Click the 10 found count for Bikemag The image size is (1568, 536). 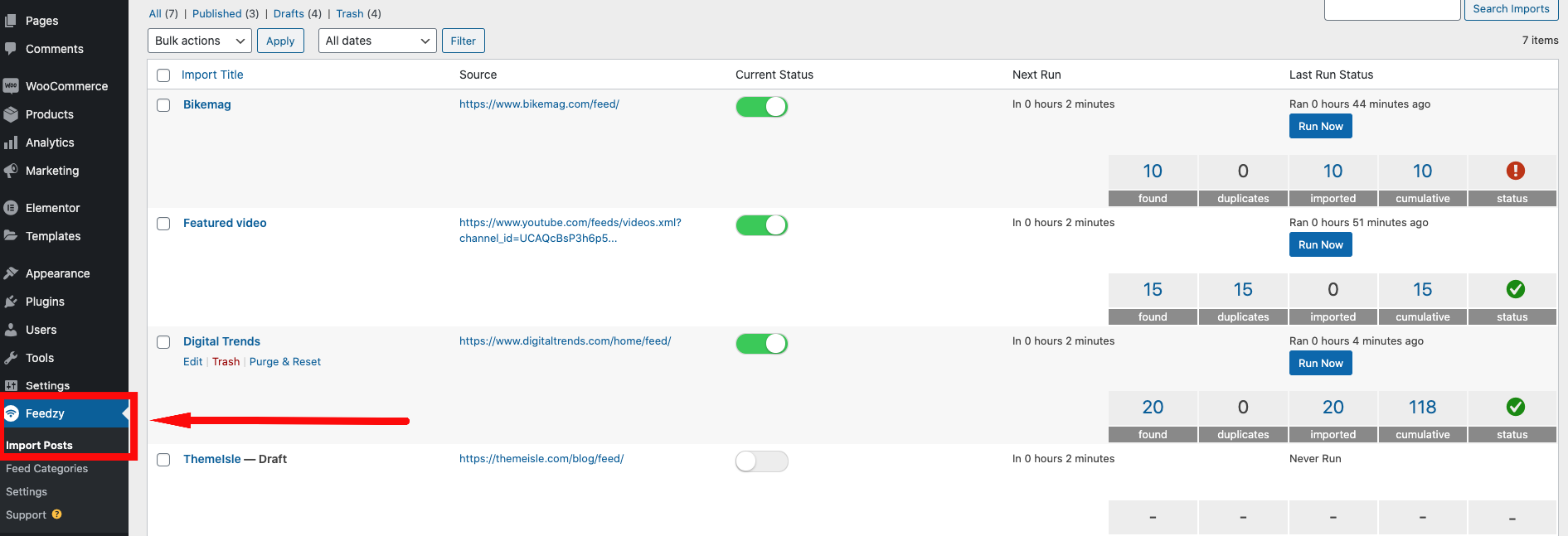pyautogui.click(x=1153, y=171)
